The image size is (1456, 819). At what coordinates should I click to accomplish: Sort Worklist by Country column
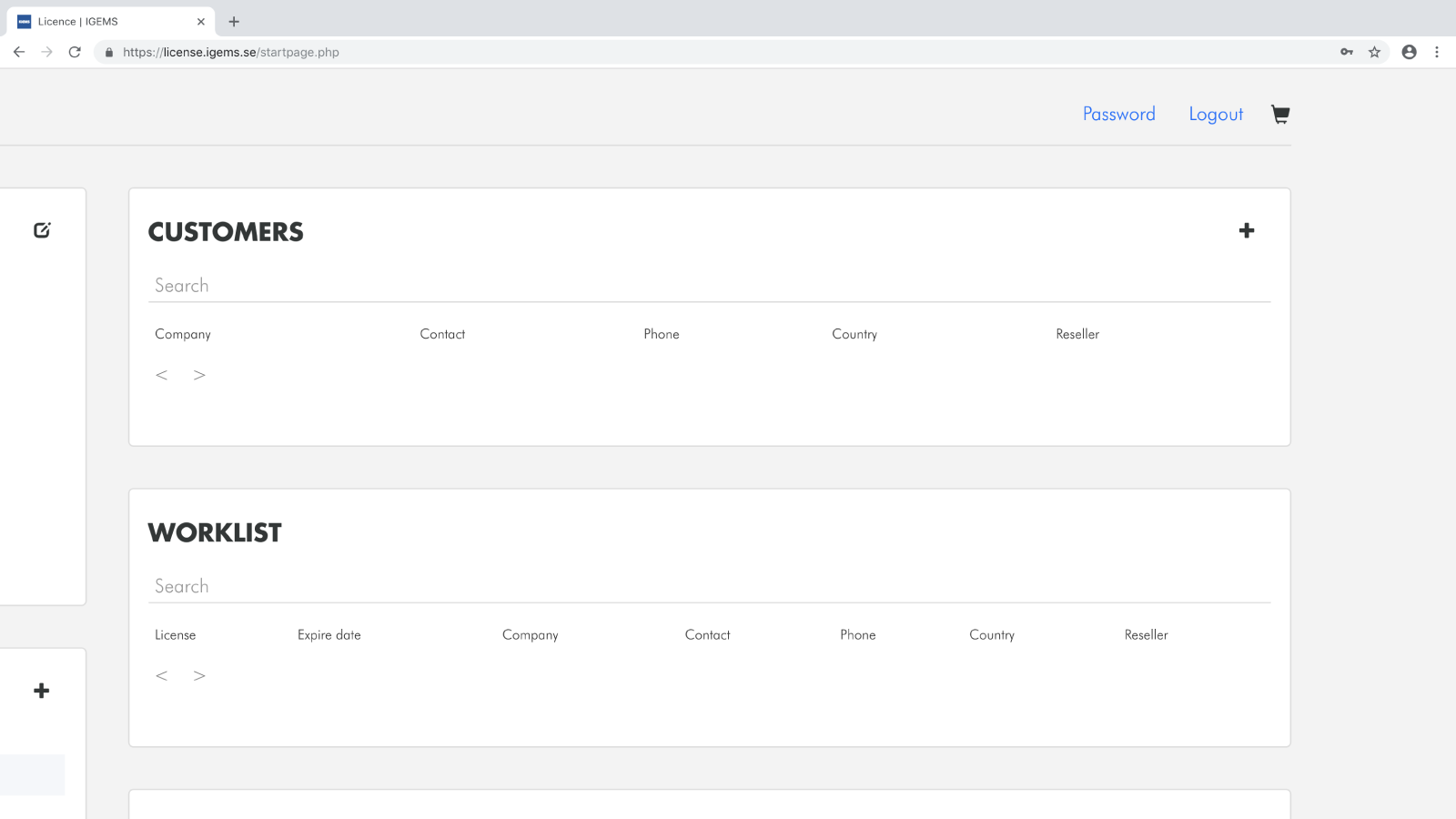click(992, 635)
